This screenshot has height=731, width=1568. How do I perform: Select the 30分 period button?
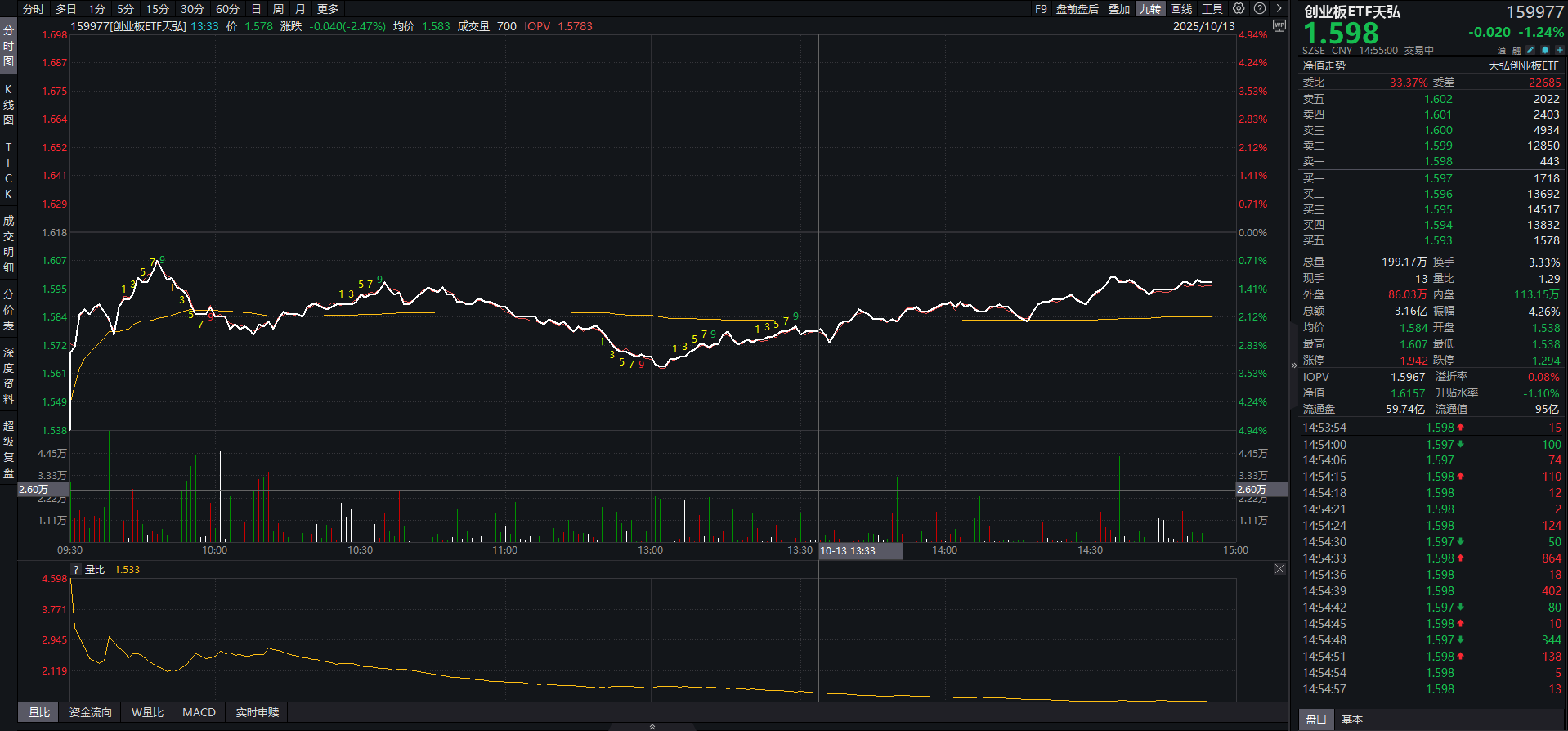pos(192,9)
